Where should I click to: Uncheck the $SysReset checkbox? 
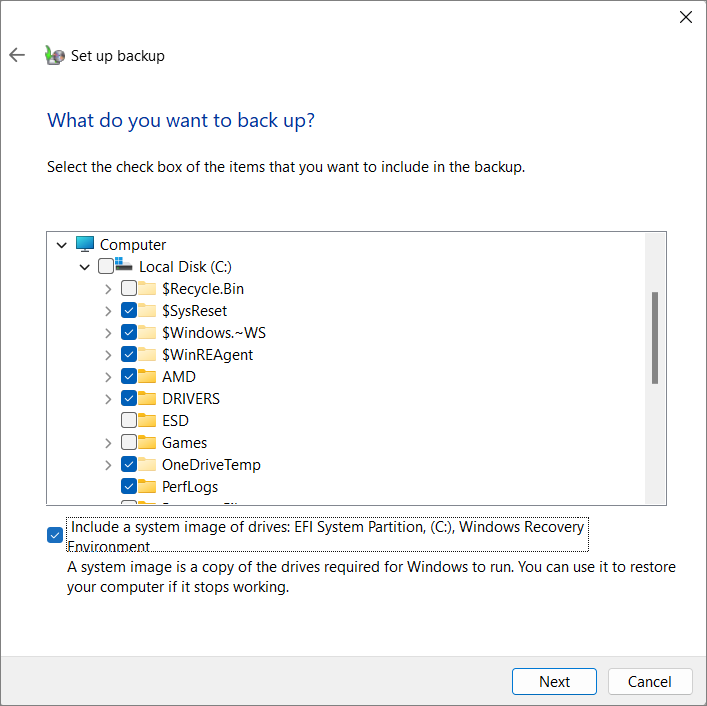point(129,311)
